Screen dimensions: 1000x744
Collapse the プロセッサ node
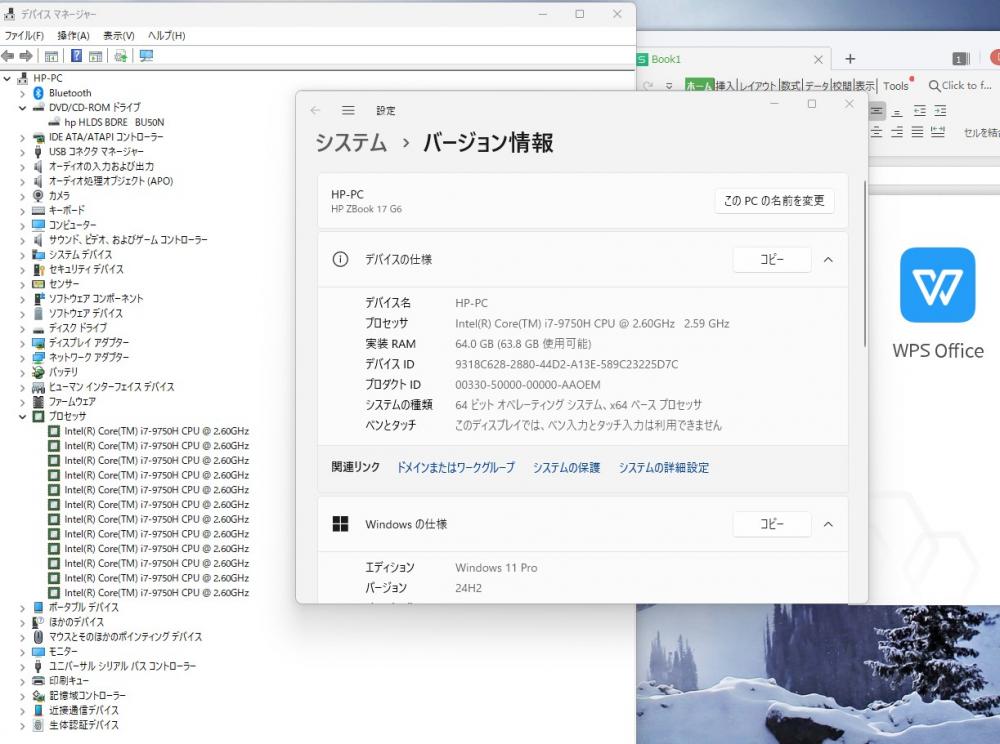(x=22, y=416)
